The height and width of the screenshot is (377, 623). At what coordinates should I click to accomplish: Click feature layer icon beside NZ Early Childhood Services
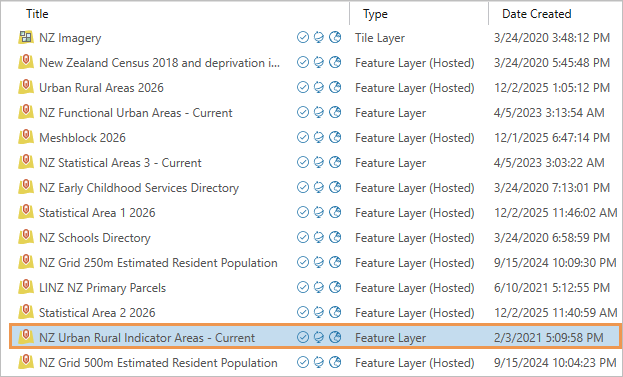[26, 188]
